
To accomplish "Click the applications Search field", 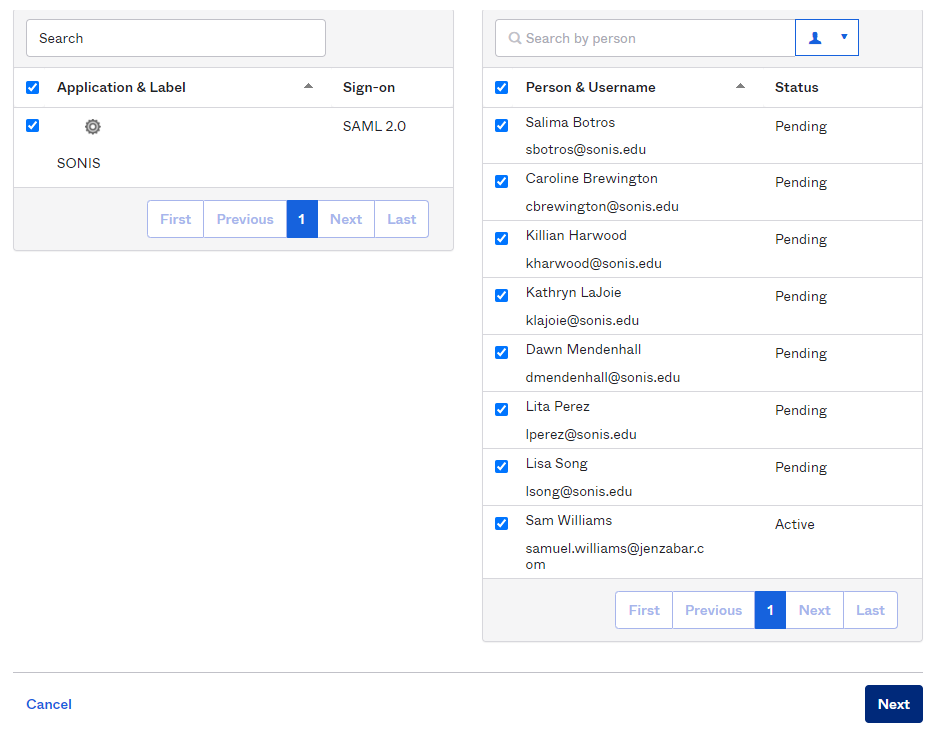I will coord(175,38).
